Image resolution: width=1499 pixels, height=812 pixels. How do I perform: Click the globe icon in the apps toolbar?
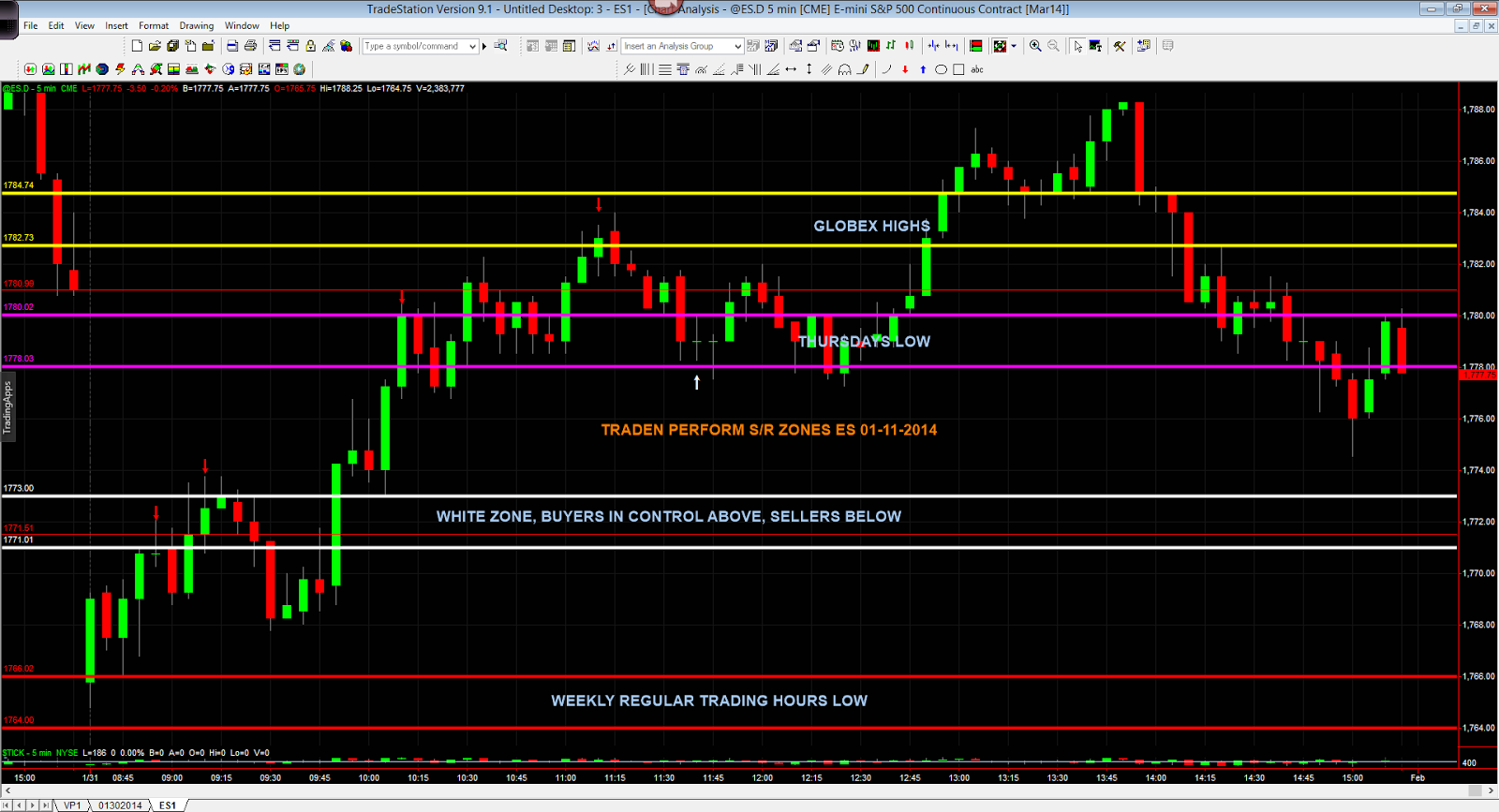pyautogui.click(x=299, y=69)
